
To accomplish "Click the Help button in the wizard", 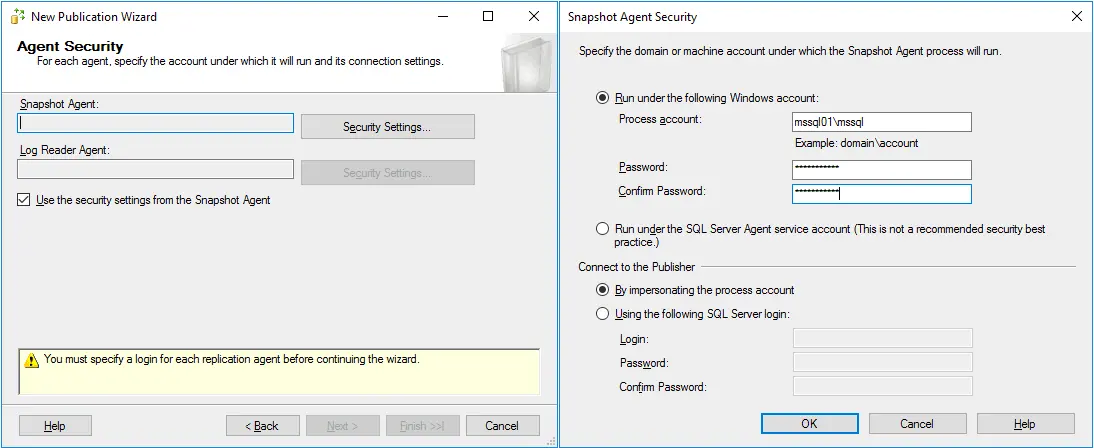I will (54, 426).
